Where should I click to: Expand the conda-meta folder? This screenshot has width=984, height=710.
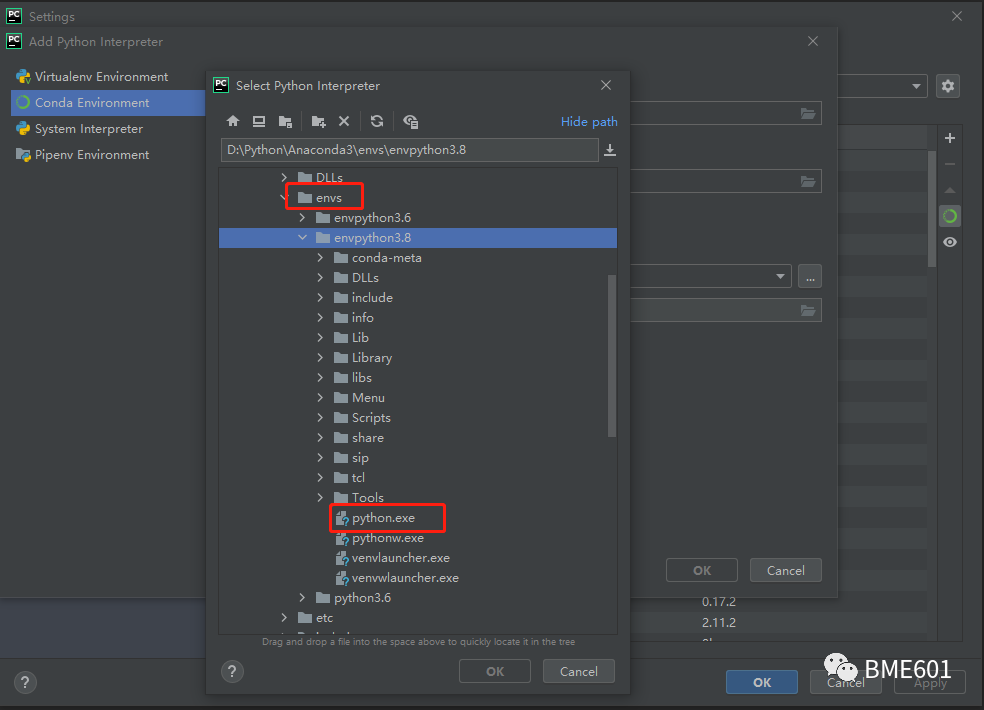[320, 258]
